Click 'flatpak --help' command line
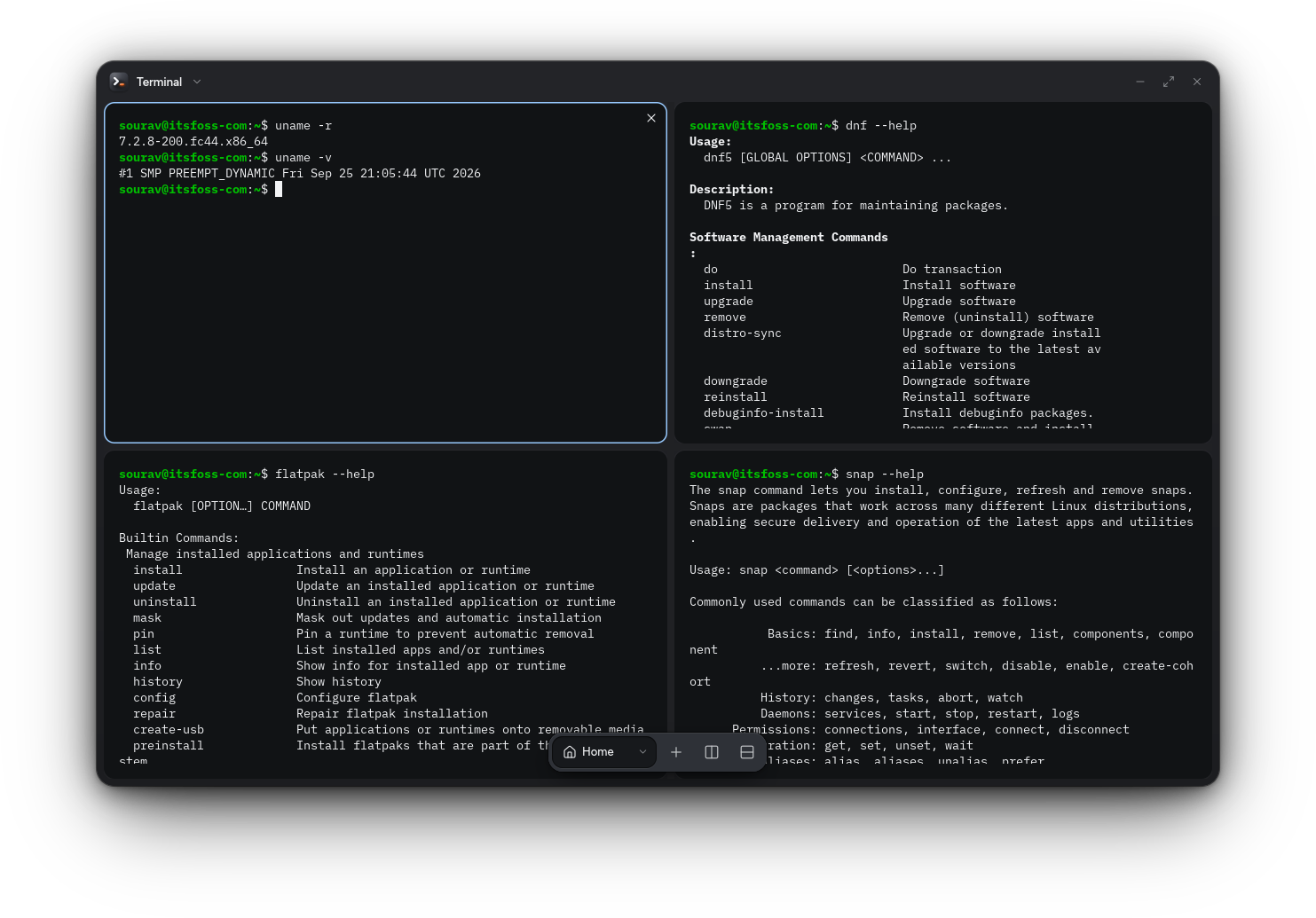1316x918 pixels. pyautogui.click(x=247, y=475)
